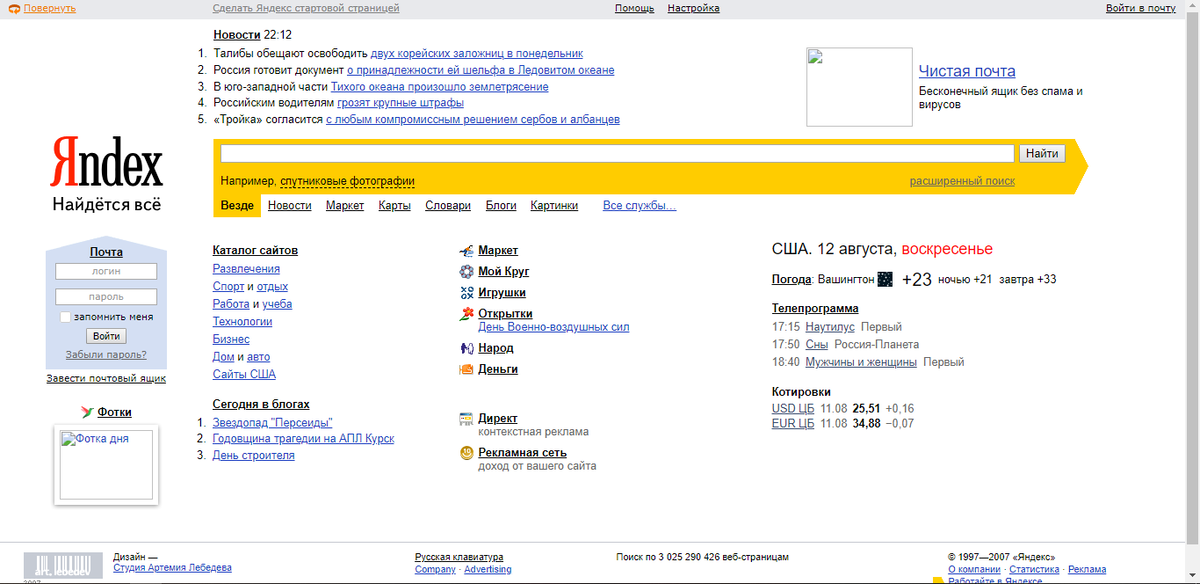Click the Market shopping cart icon
1200x584 pixels.
coord(466,251)
